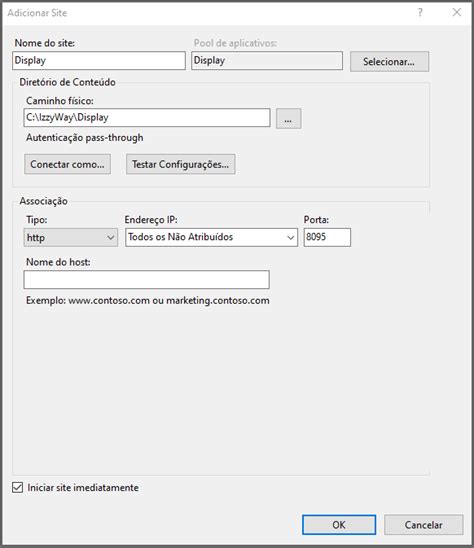Image resolution: width=474 pixels, height=548 pixels.
Task: Click the Autenticação pass-through text
Action: point(85,137)
